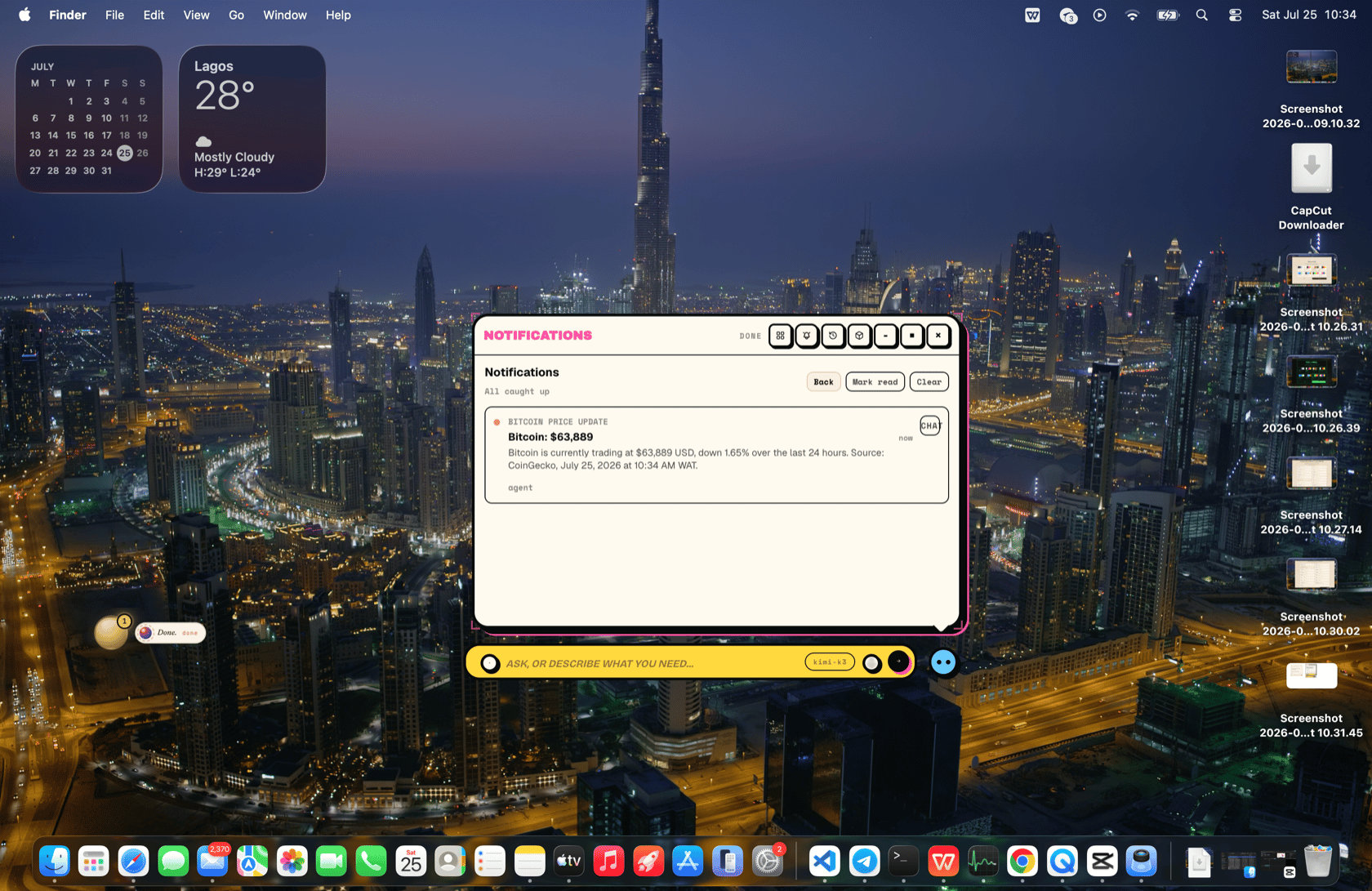The image size is (1372, 891).
Task: Clear all notifications
Action: 929,382
